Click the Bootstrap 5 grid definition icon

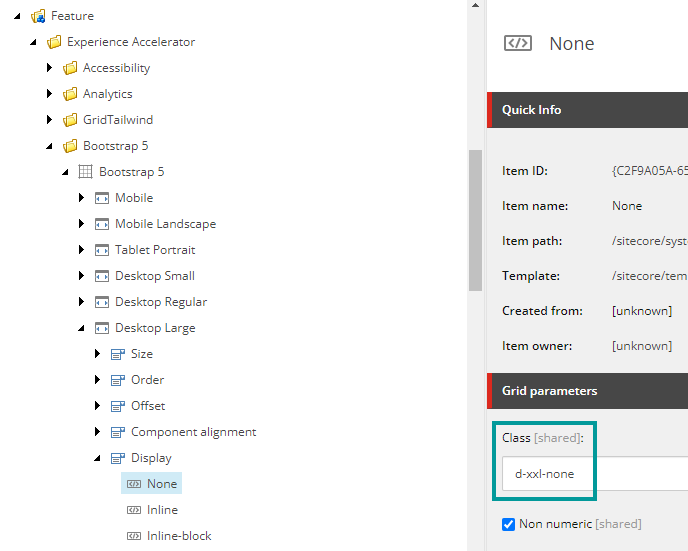coord(86,172)
